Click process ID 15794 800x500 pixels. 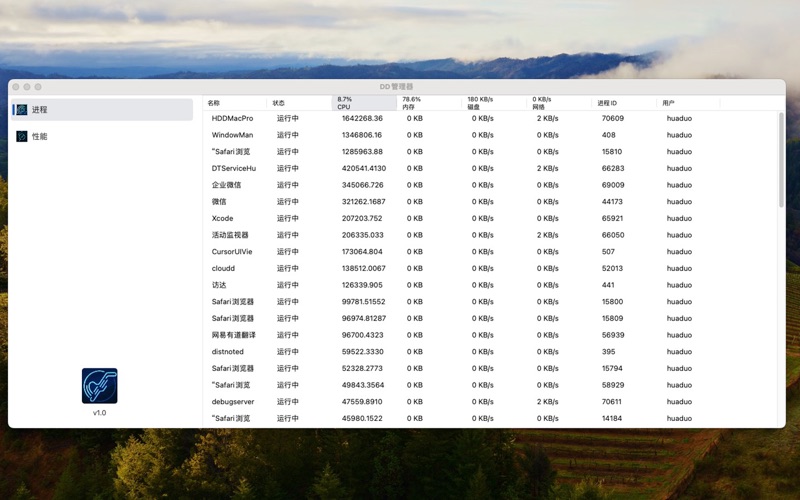click(x=612, y=368)
